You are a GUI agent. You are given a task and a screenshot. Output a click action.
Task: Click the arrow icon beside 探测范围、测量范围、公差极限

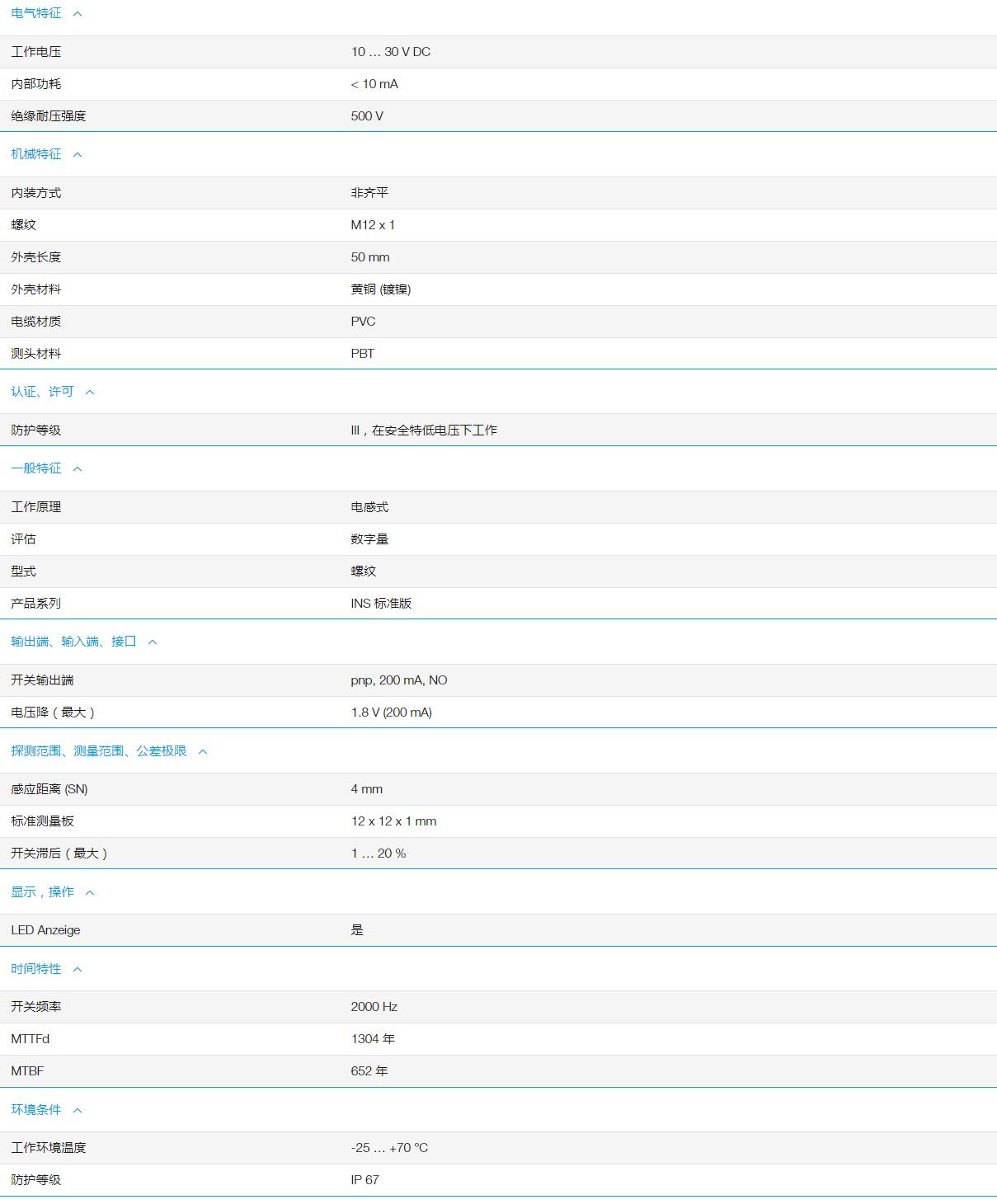[203, 752]
